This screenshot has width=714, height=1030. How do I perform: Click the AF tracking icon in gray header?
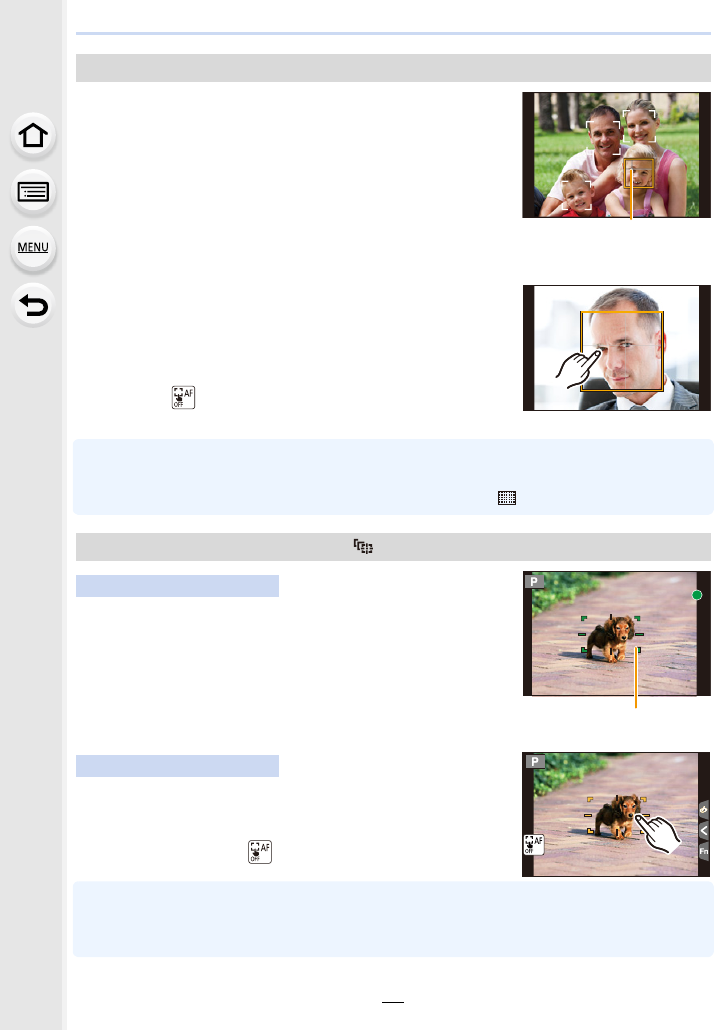(x=363, y=547)
